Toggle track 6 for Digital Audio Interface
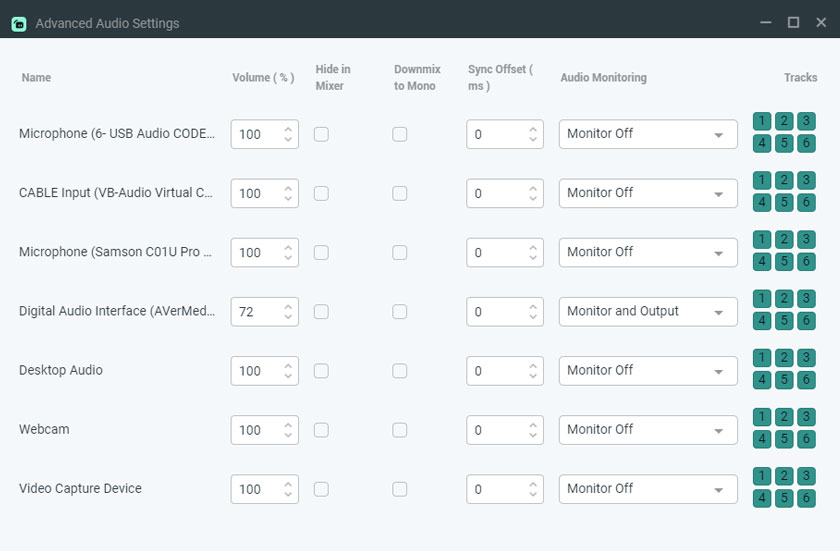This screenshot has height=551, width=840. (807, 321)
